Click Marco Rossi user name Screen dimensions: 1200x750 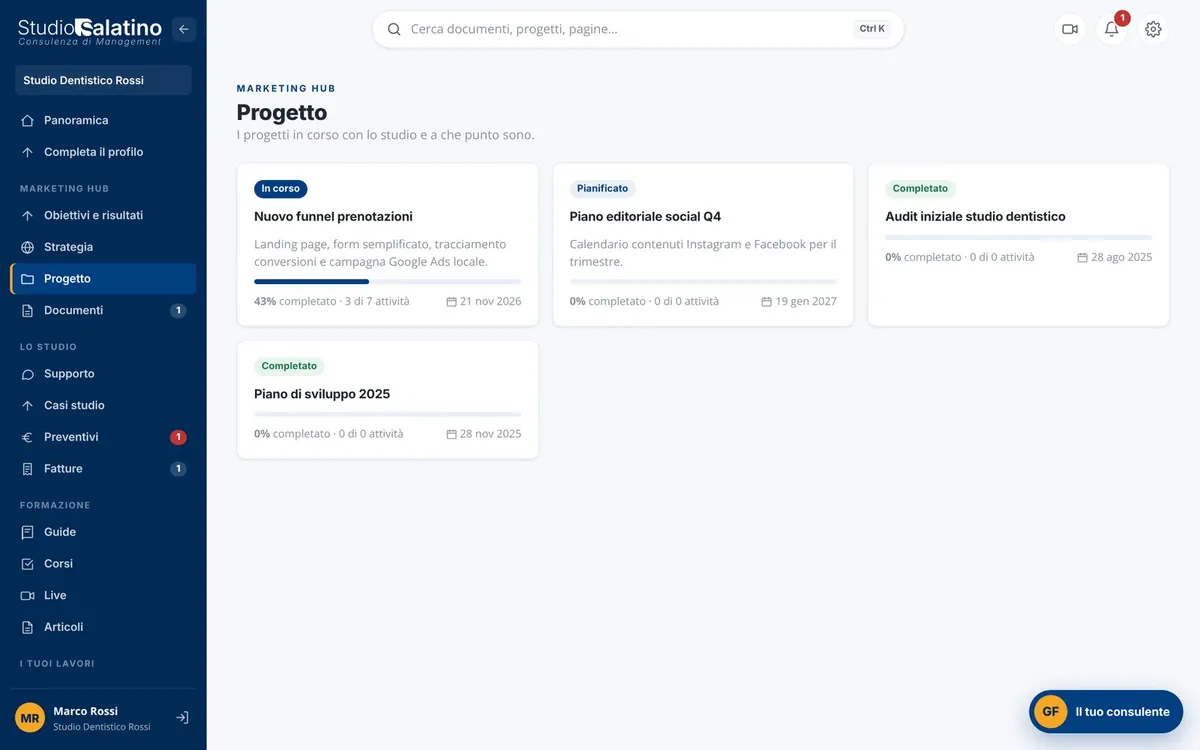(85, 711)
